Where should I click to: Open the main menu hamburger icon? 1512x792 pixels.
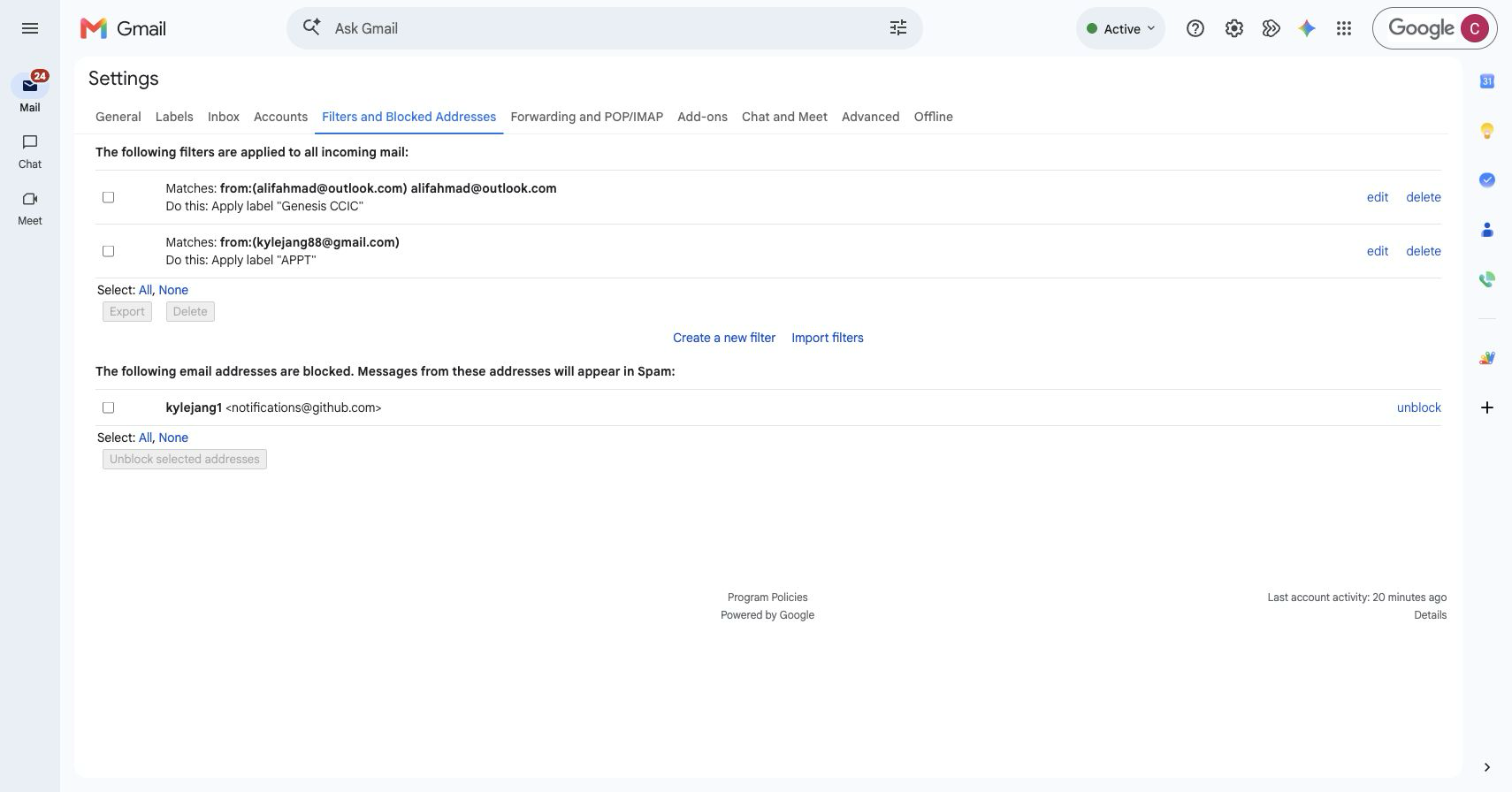29,28
